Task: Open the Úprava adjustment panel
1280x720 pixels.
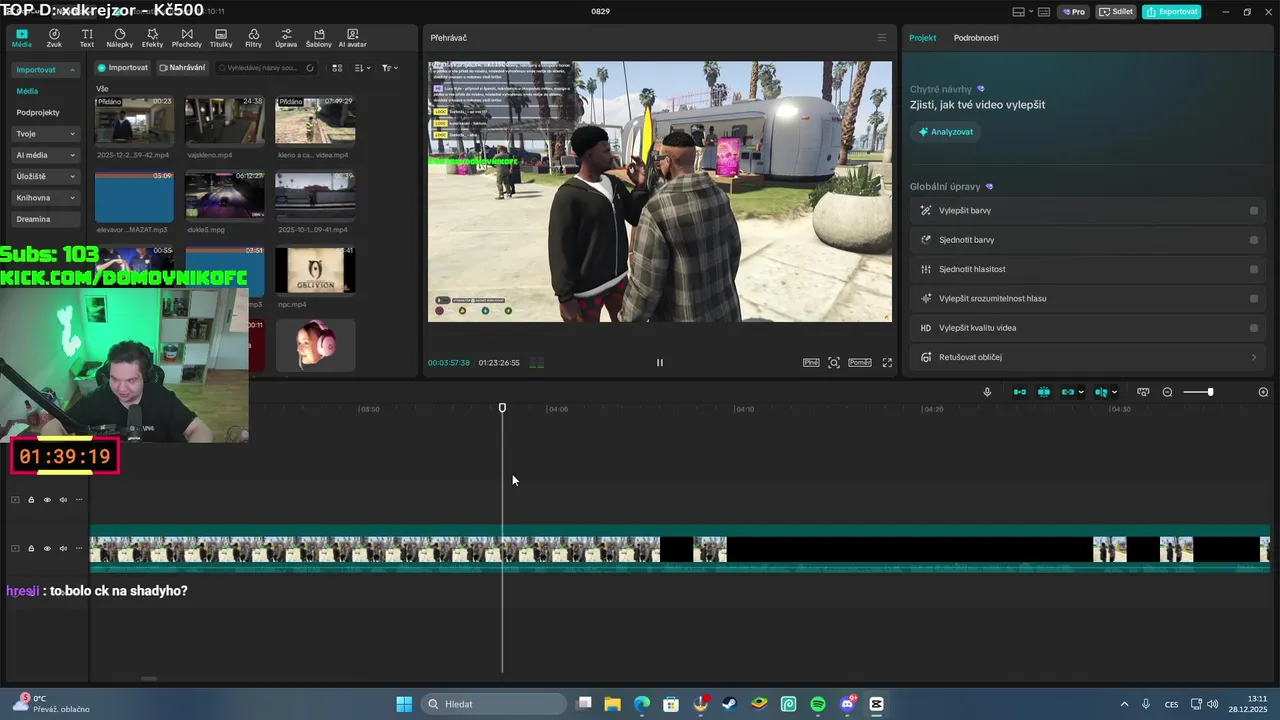Action: [286, 38]
